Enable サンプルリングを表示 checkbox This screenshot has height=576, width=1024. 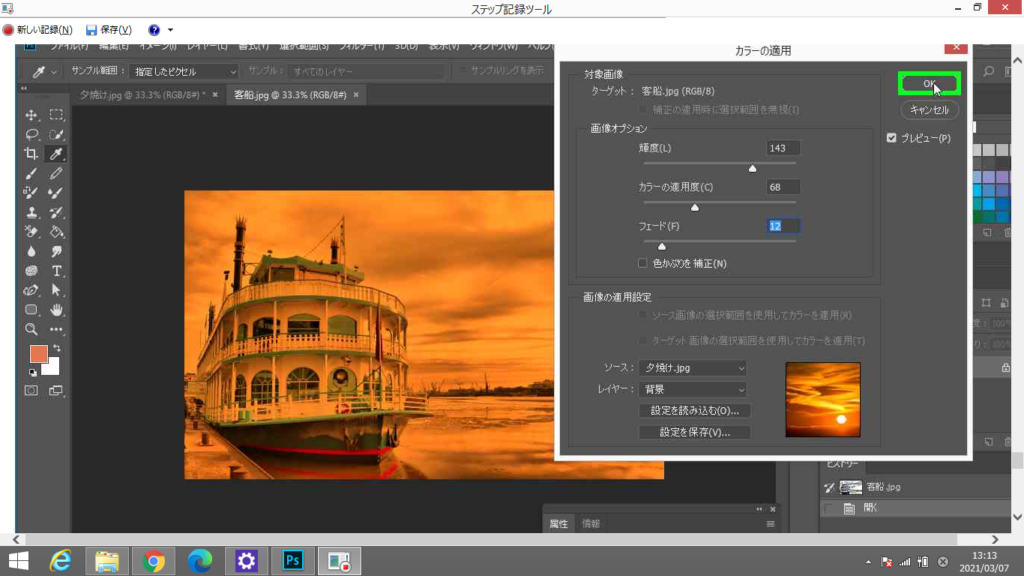tap(462, 71)
